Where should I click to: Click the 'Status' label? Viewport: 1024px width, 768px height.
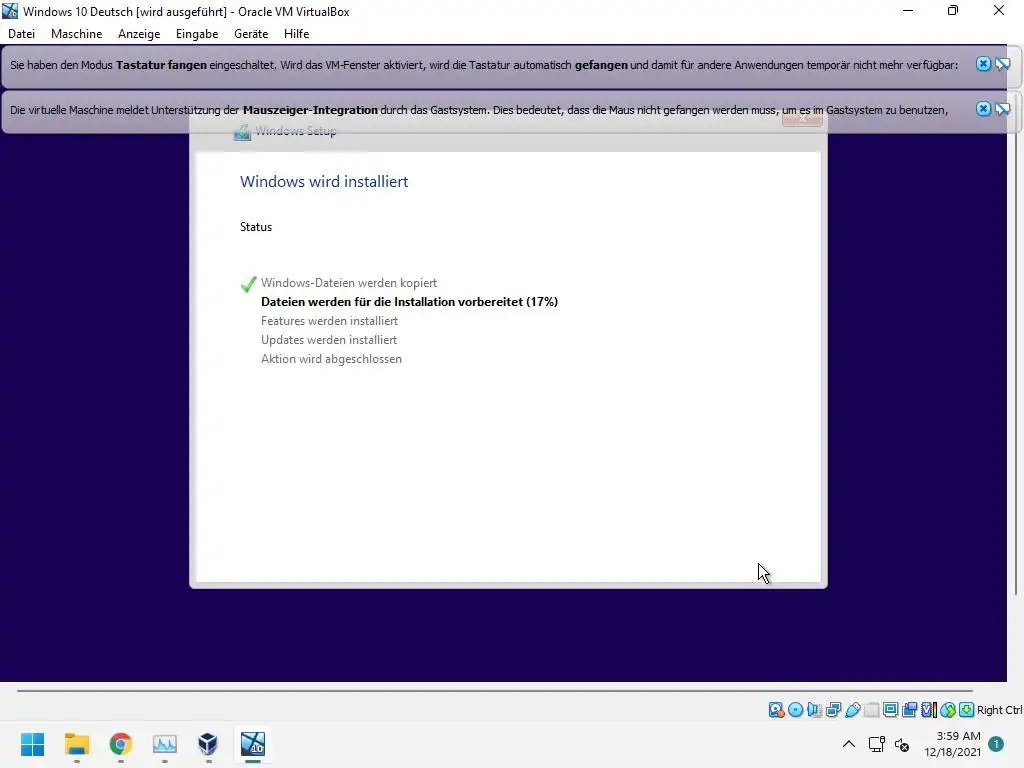(x=256, y=227)
